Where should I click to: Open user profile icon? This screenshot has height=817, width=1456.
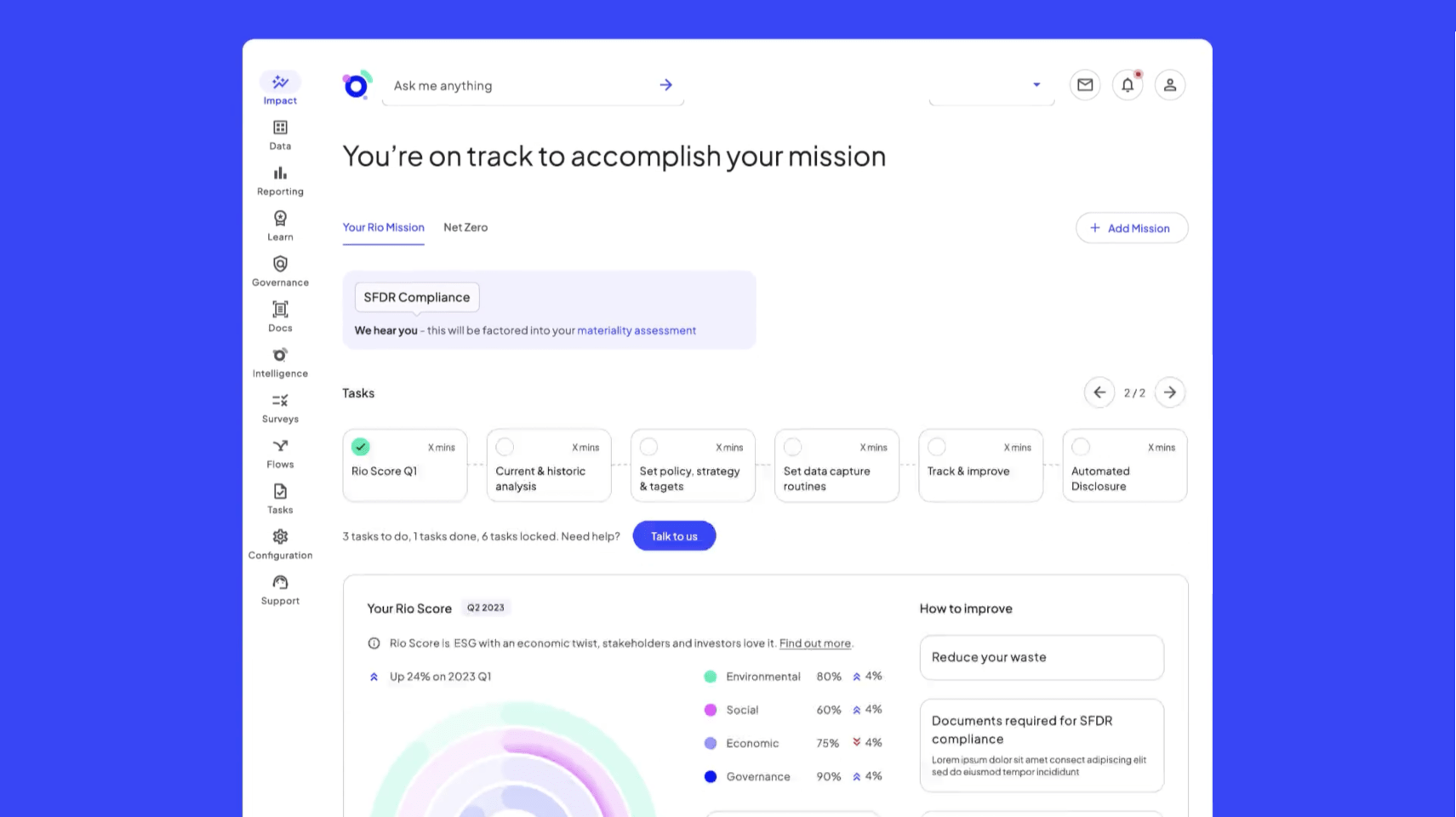[x=1170, y=85]
